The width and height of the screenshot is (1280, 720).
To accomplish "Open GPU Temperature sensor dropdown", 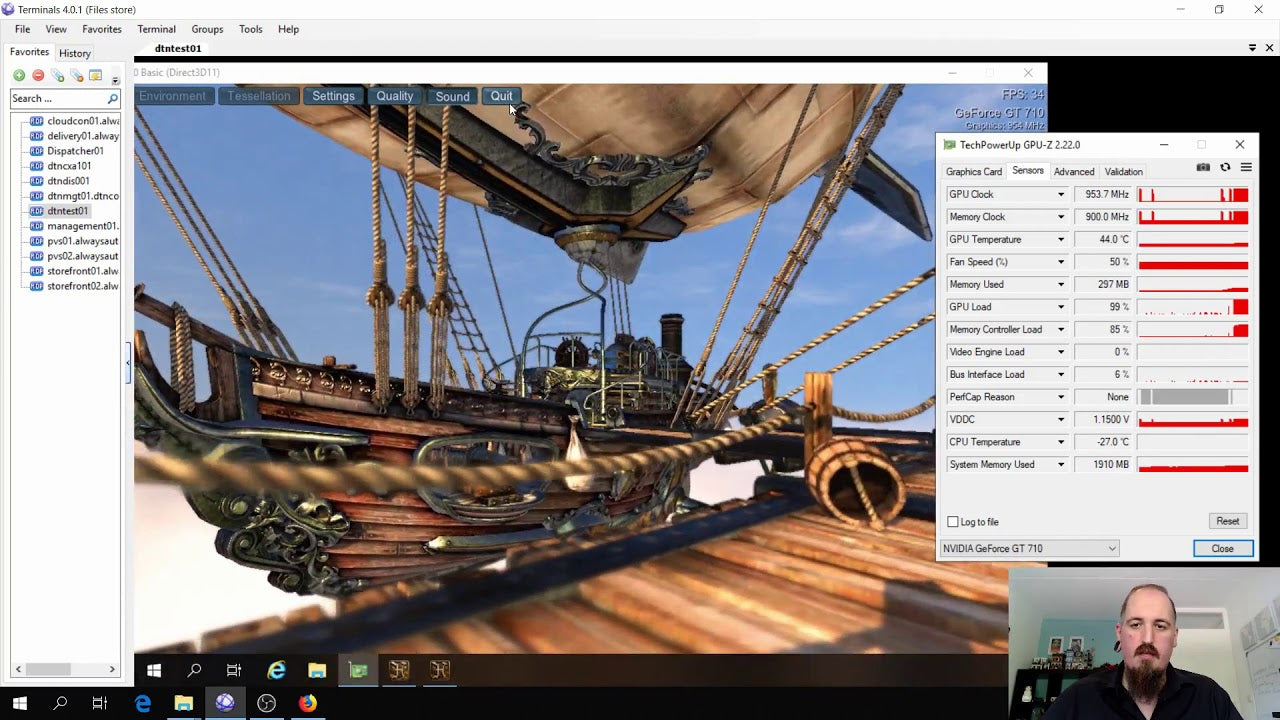I will [1061, 239].
